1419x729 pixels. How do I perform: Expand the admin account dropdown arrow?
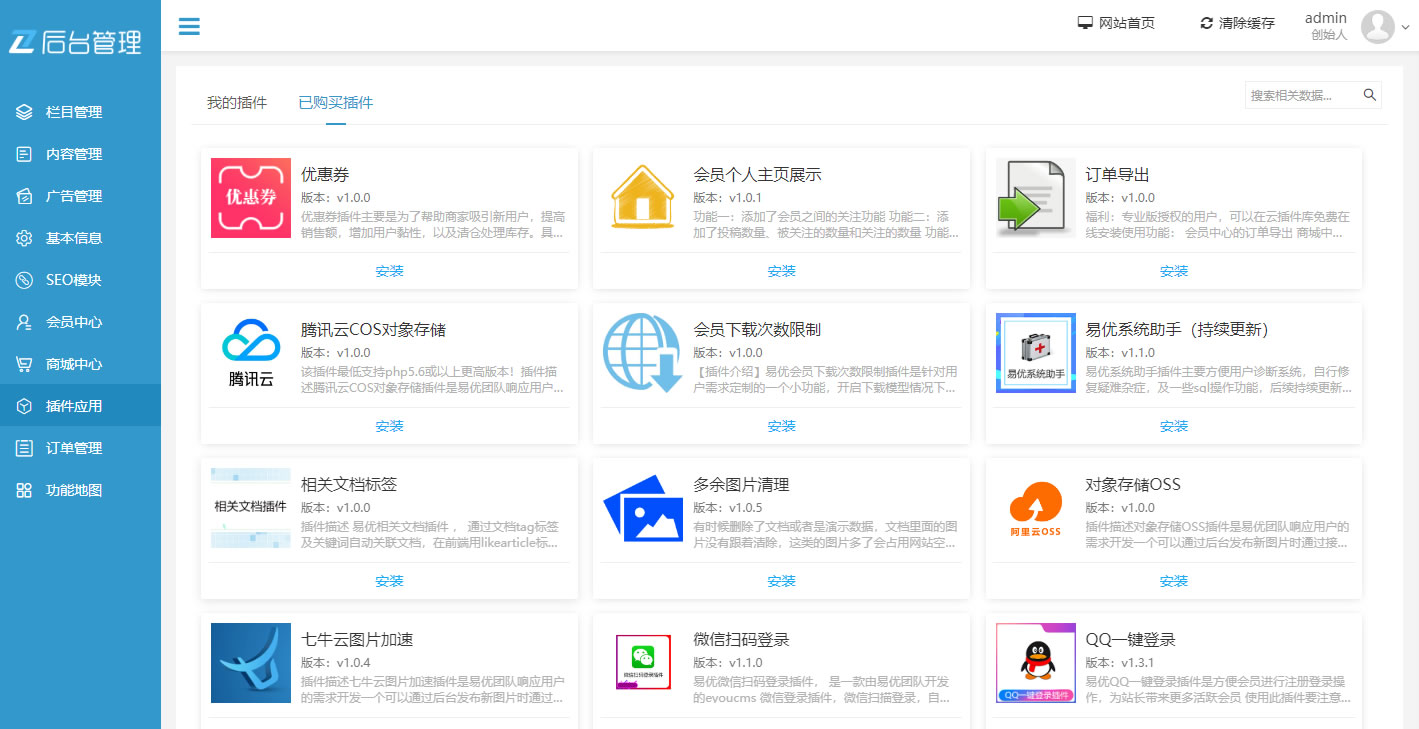coord(1405,28)
